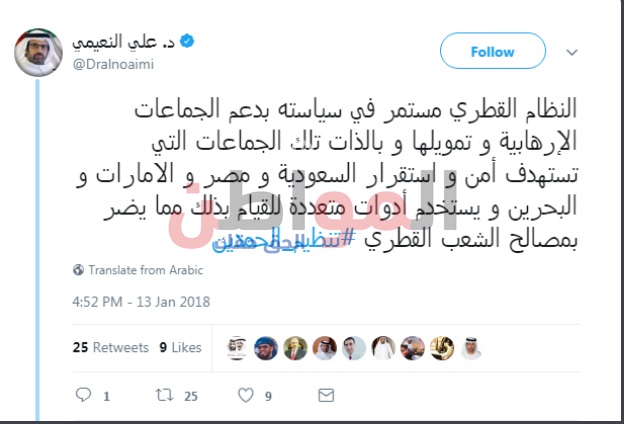Open the @Dralnoaimi handle link
The width and height of the screenshot is (624, 424).
tap(113, 64)
